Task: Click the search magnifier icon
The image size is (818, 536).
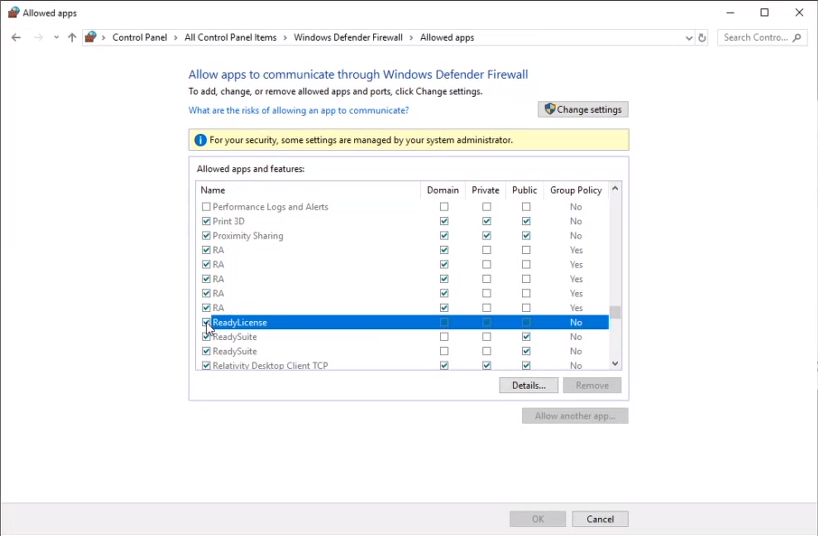Action: [x=797, y=38]
